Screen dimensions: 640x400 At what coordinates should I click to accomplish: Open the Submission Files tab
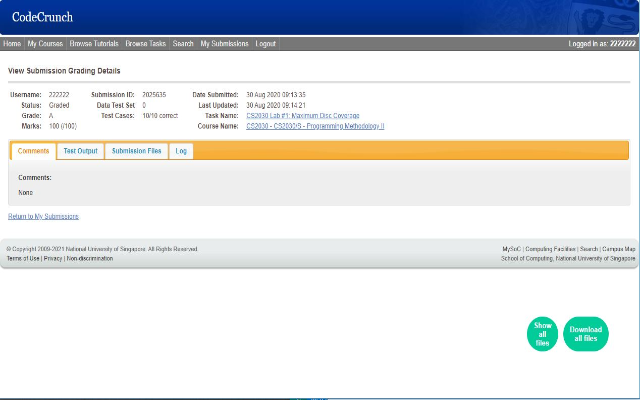coord(136,151)
